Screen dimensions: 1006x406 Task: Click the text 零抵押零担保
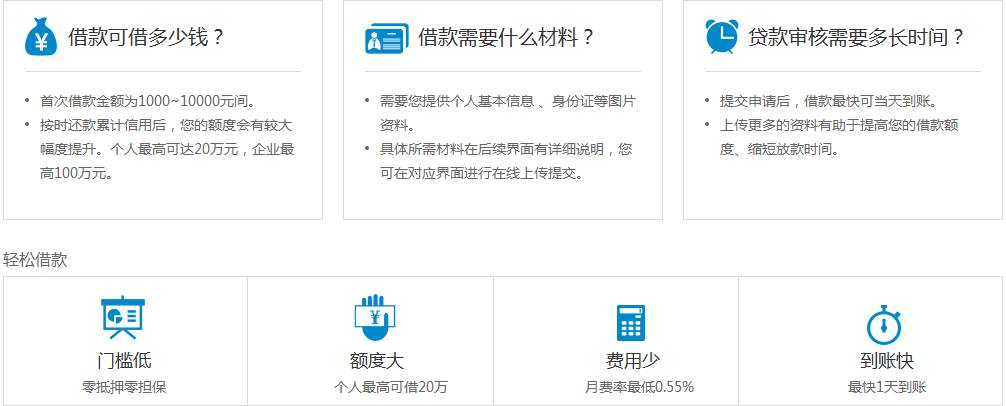click(124, 387)
